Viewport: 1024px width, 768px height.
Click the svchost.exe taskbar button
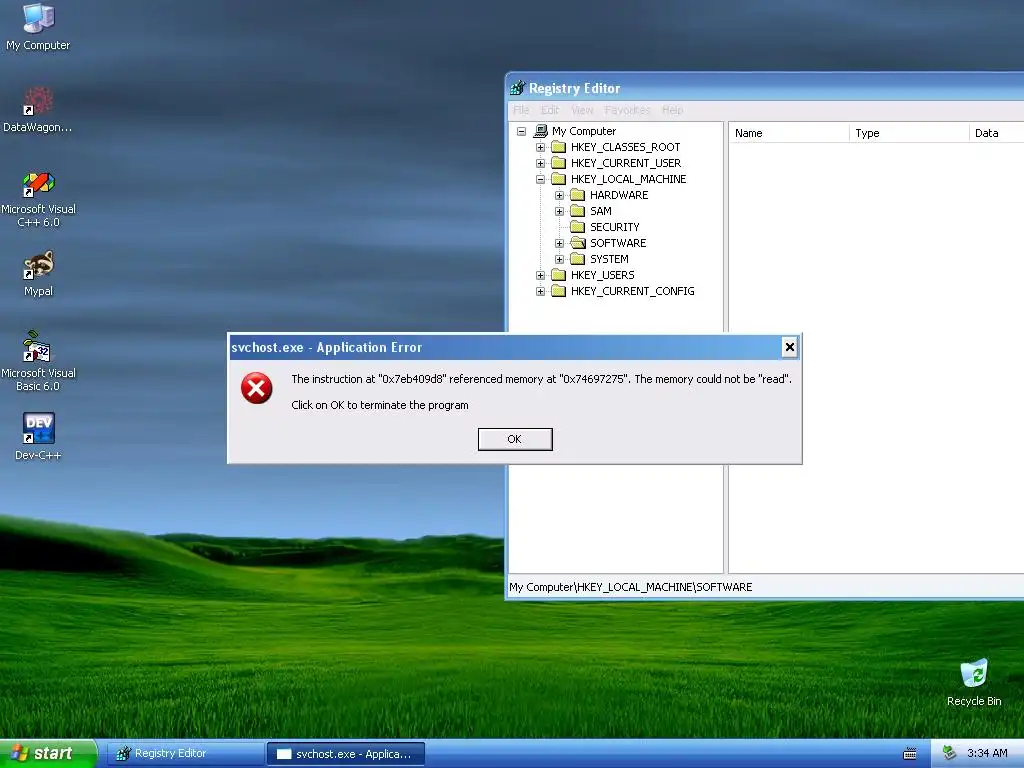click(345, 754)
